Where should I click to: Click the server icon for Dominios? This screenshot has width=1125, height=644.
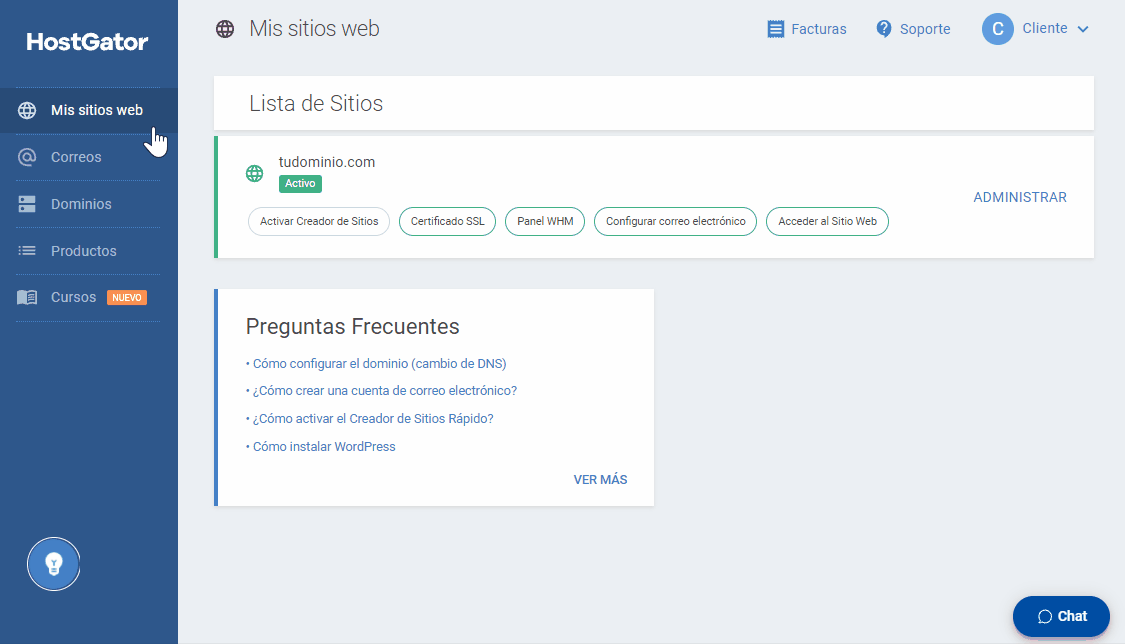[27, 204]
